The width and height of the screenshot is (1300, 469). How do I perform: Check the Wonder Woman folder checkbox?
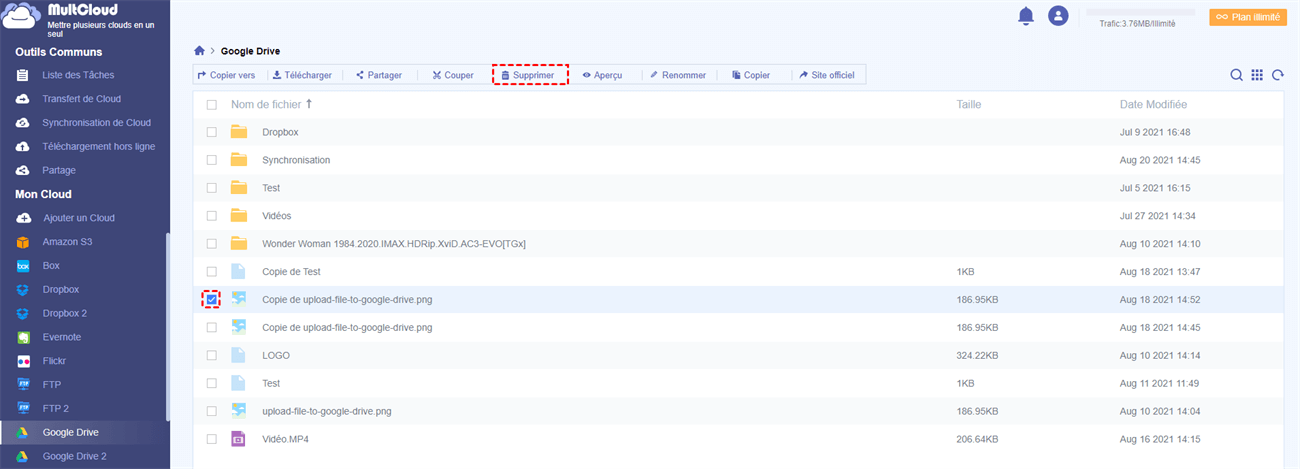point(211,244)
